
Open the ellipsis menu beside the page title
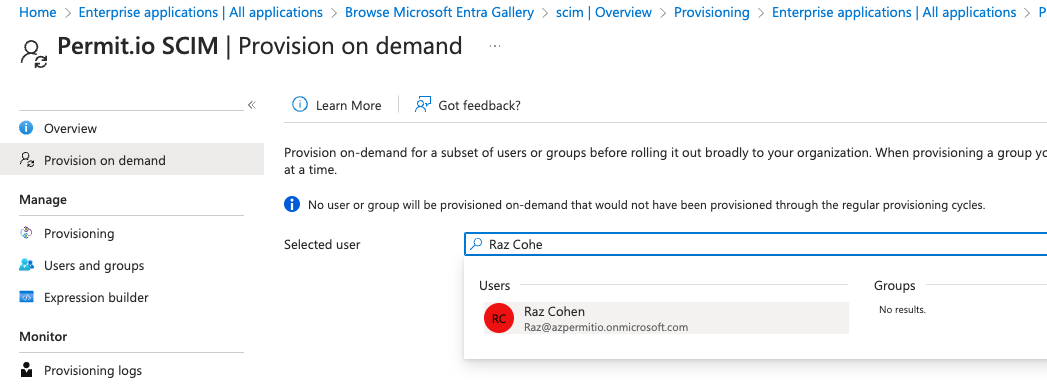(495, 46)
